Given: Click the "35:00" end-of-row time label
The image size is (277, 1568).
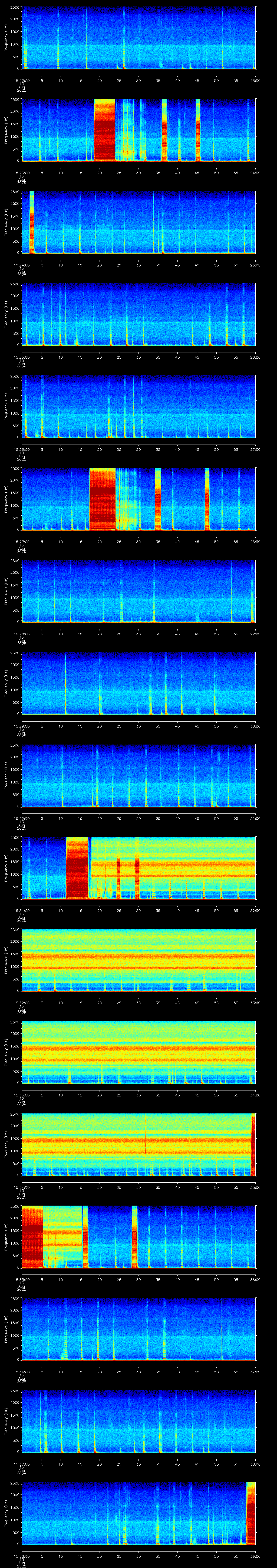Looking at the screenshot, I should (x=255, y=1187).
